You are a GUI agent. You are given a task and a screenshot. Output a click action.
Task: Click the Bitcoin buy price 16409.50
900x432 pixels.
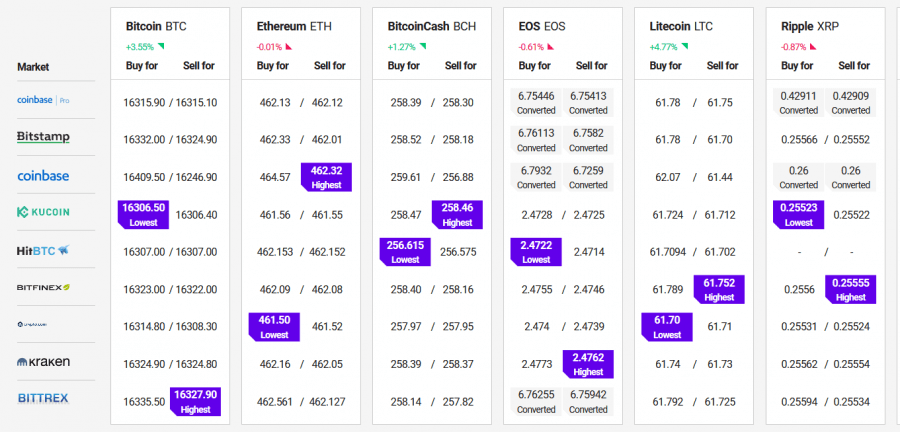pyautogui.click(x=144, y=177)
